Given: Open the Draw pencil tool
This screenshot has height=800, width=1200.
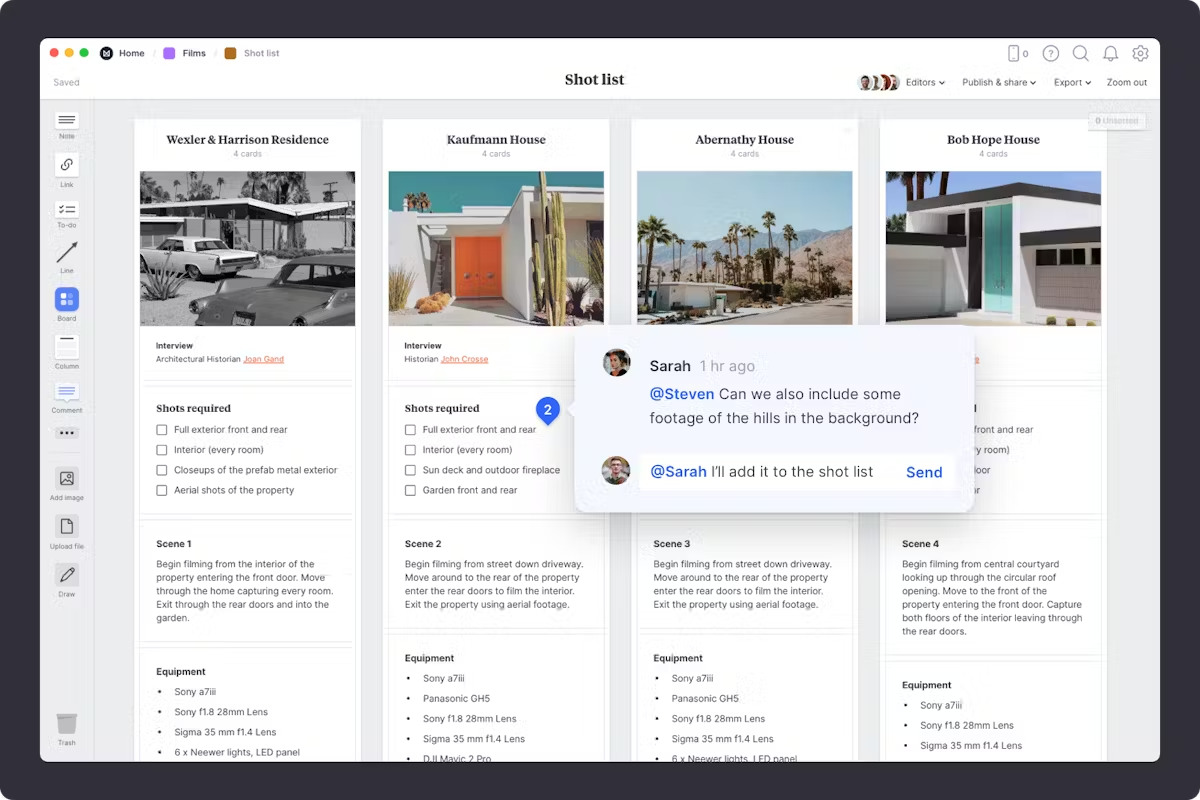Looking at the screenshot, I should point(66,575).
